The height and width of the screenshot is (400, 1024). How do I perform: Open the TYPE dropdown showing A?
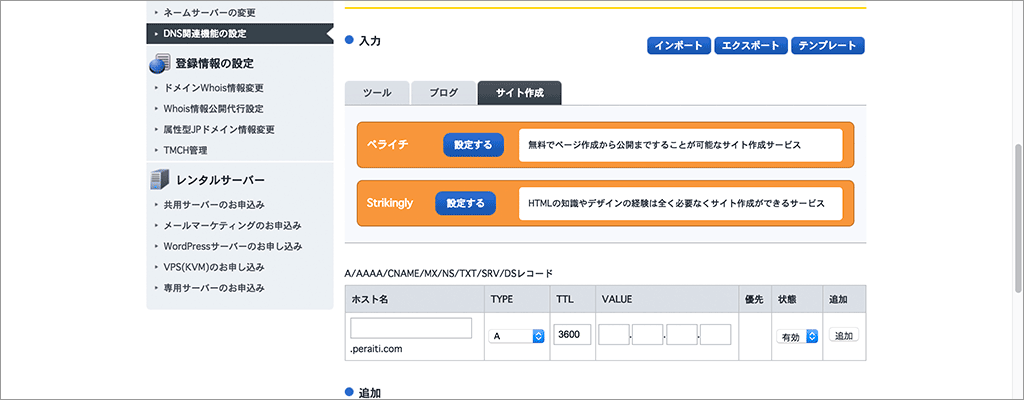click(517, 336)
